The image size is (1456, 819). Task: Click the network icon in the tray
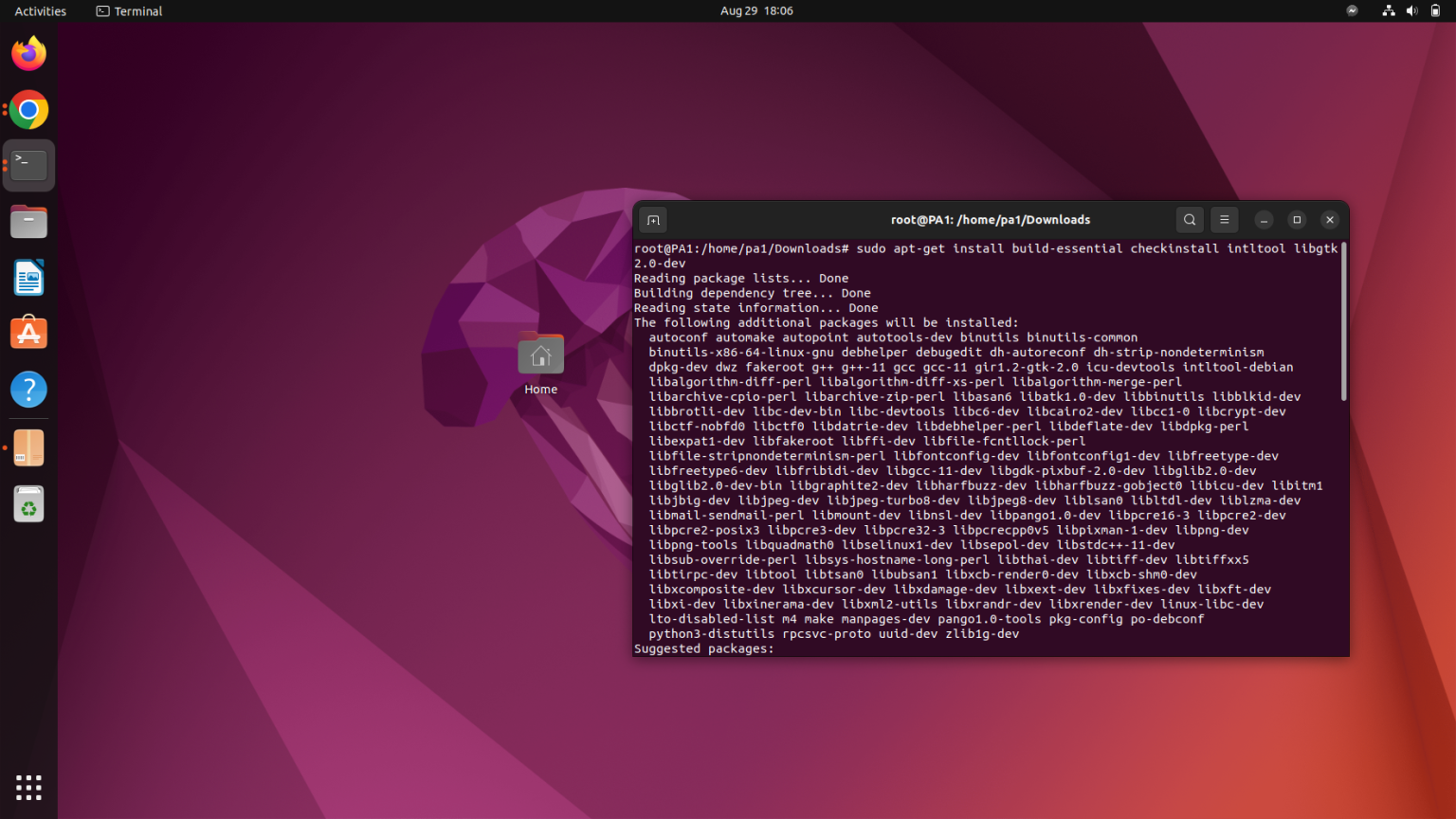tap(1389, 10)
